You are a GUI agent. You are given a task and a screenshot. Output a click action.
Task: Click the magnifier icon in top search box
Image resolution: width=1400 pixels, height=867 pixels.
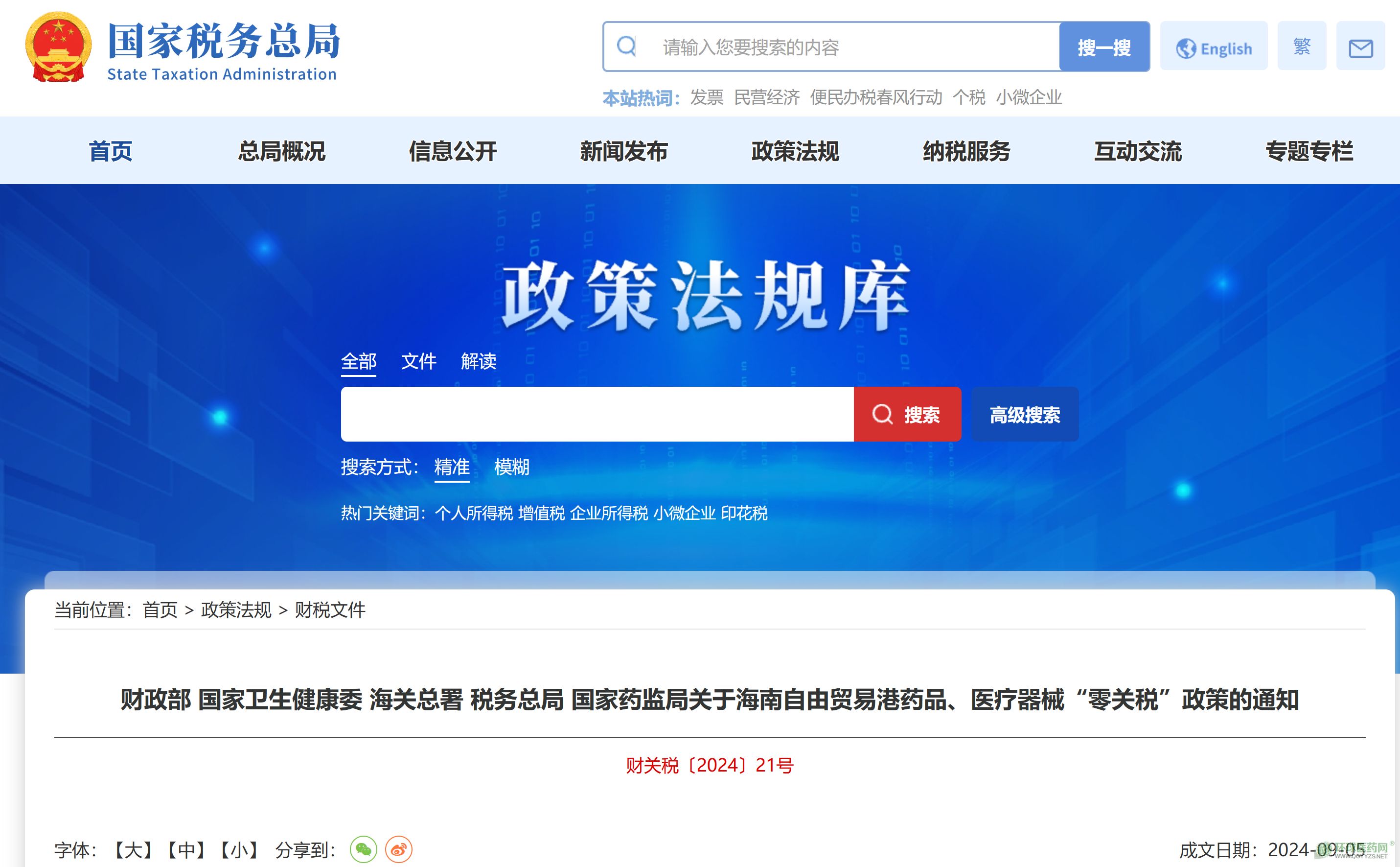626,46
